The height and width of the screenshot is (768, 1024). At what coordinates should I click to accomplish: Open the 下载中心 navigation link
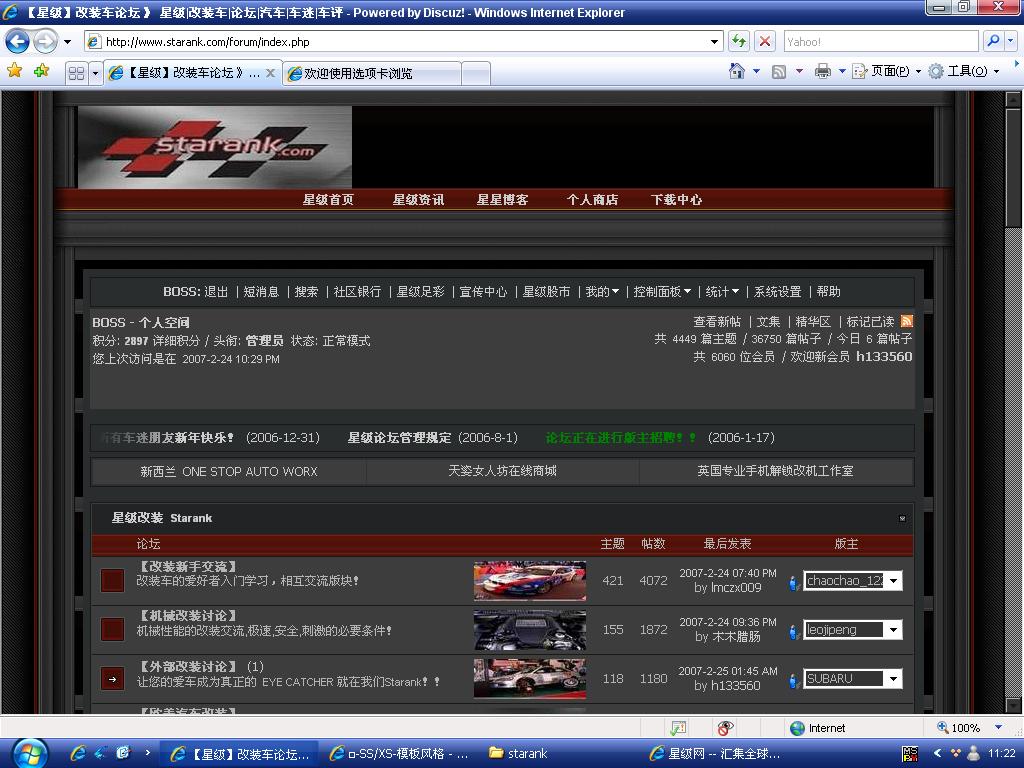(677, 200)
